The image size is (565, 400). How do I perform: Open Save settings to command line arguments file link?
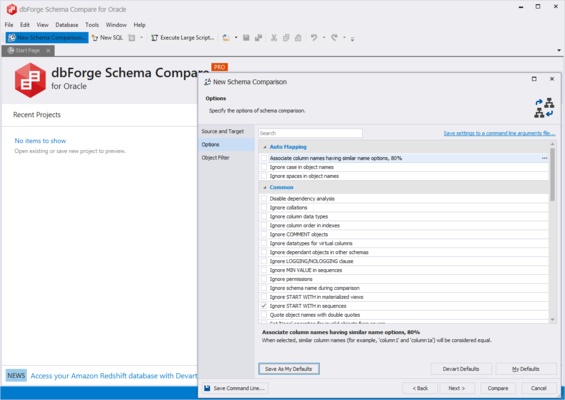[499, 133]
